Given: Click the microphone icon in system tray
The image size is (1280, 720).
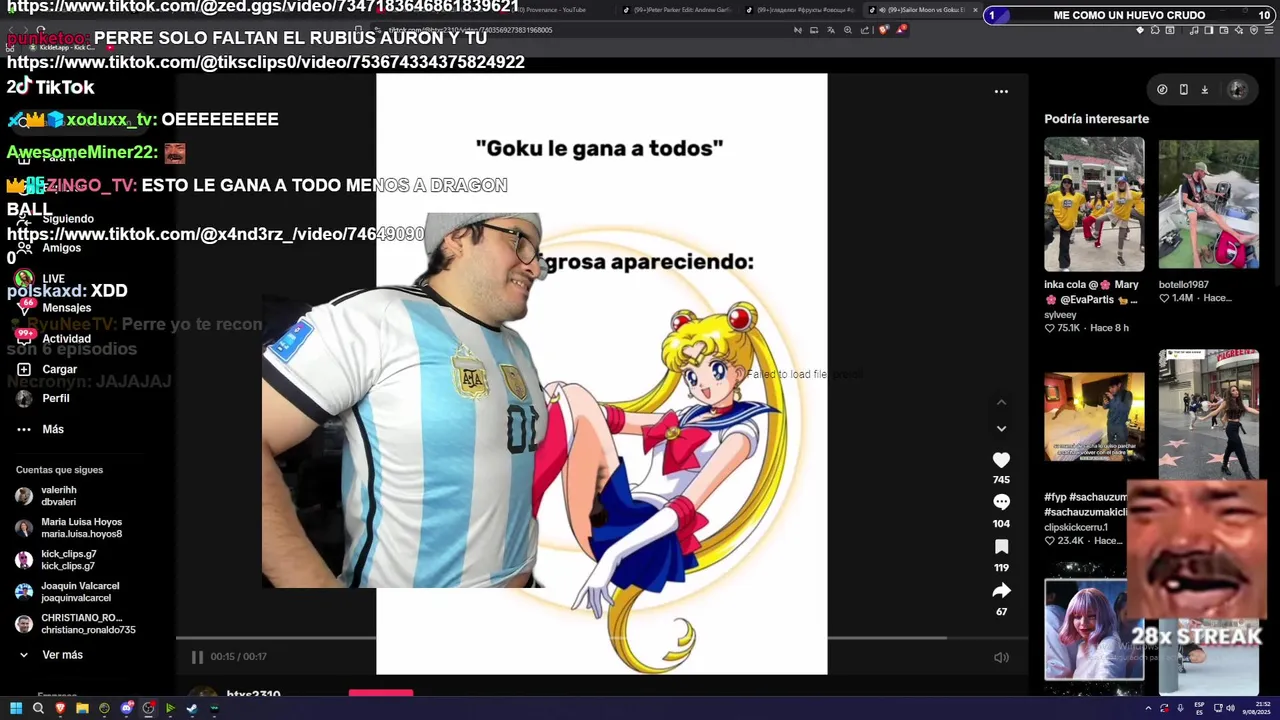Looking at the screenshot, I should pos(1180,709).
